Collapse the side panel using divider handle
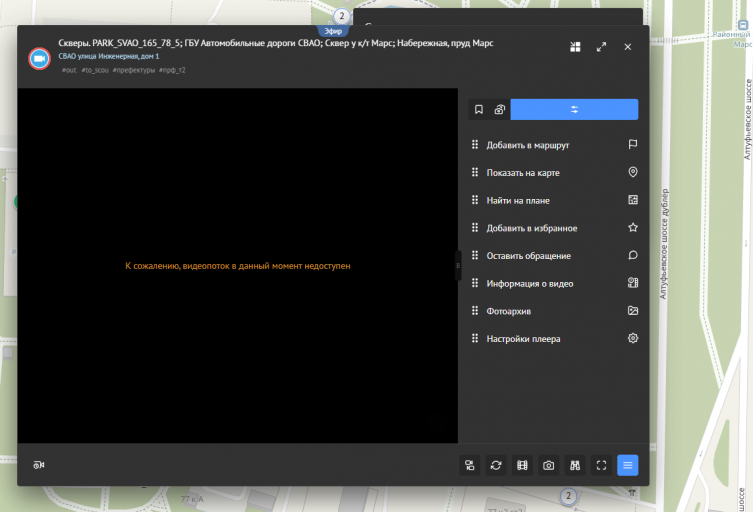This screenshot has height=512, width=753. click(x=458, y=266)
